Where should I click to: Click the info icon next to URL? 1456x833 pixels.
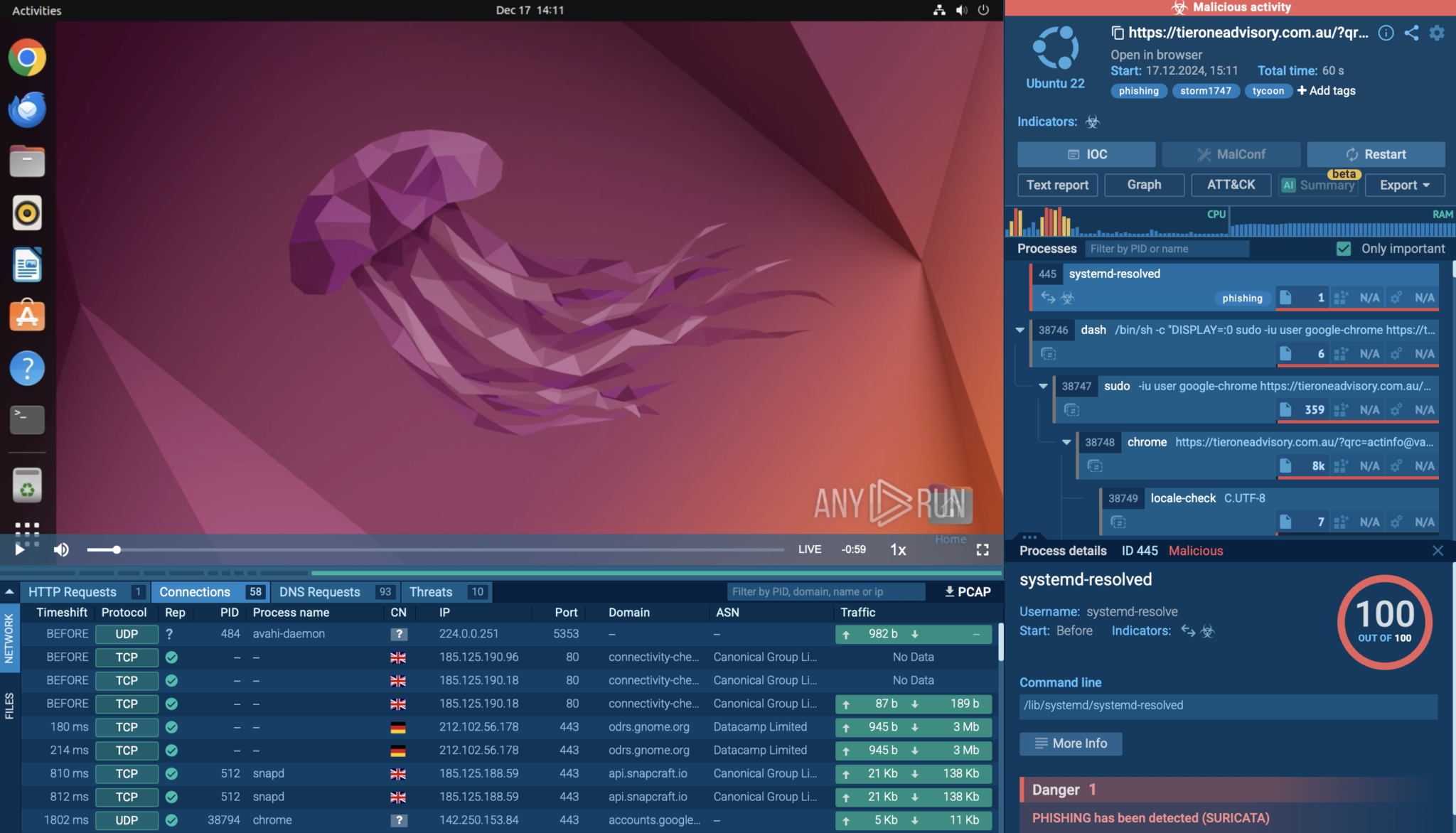[1386, 33]
